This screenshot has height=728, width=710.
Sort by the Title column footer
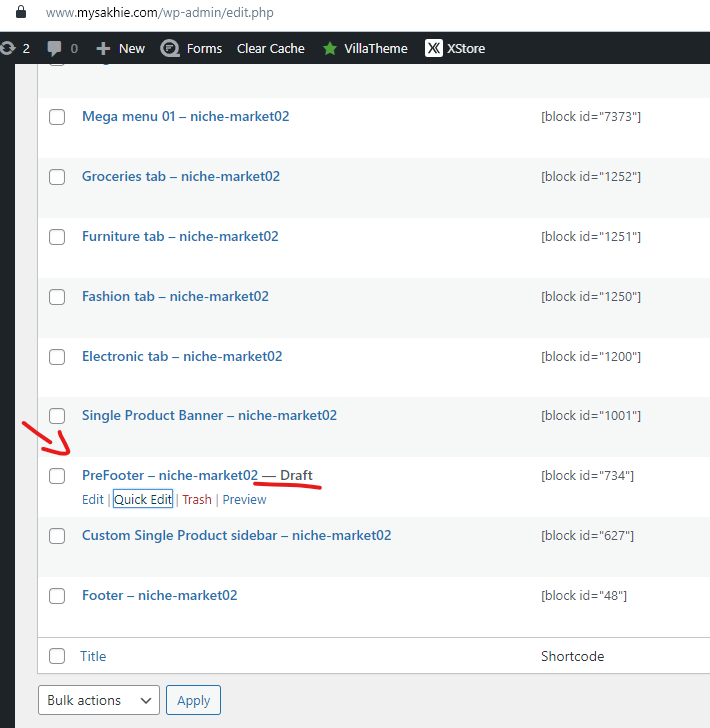pos(93,656)
